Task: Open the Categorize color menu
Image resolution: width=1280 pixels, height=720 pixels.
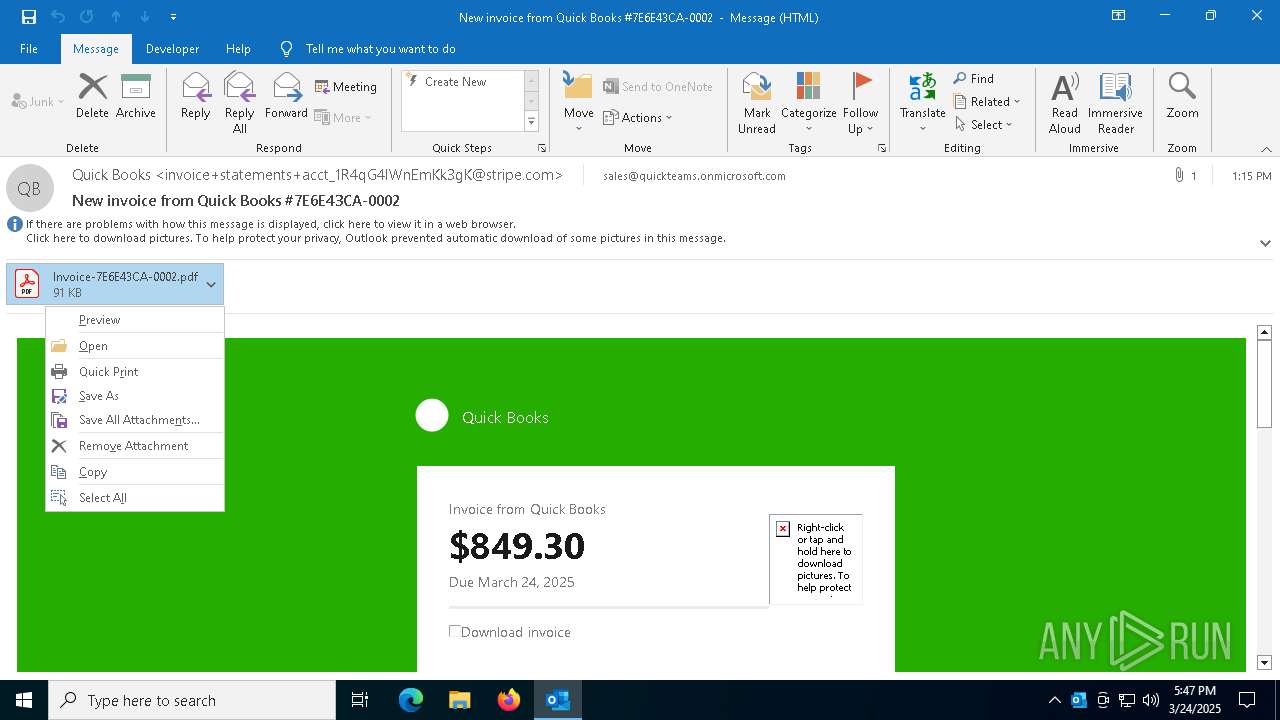Action: tap(809, 102)
